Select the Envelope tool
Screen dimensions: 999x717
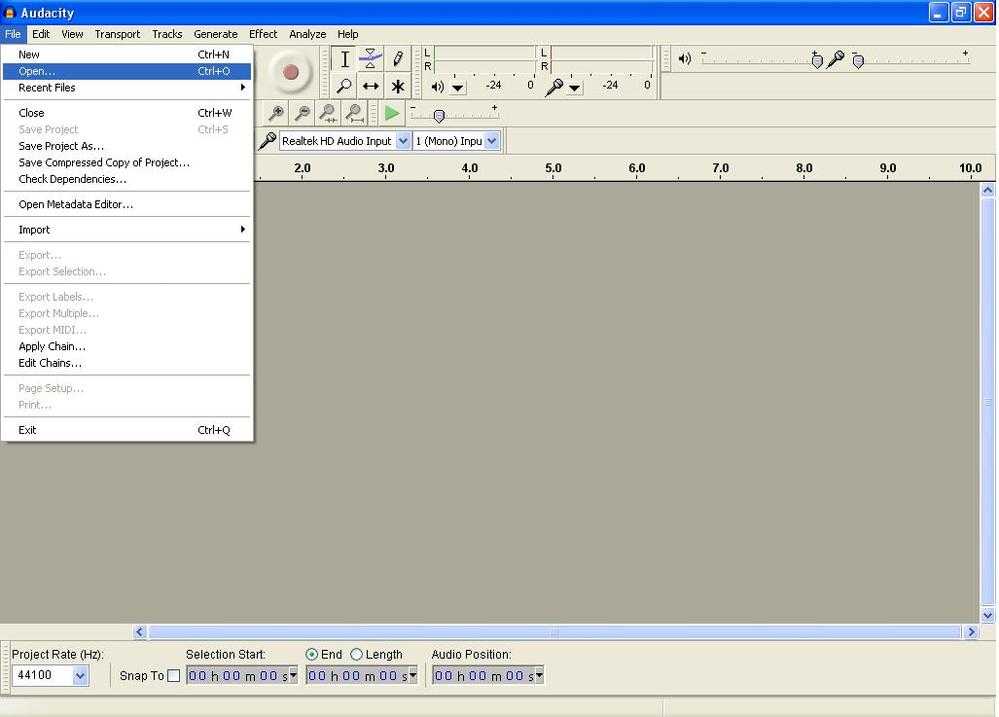point(370,59)
